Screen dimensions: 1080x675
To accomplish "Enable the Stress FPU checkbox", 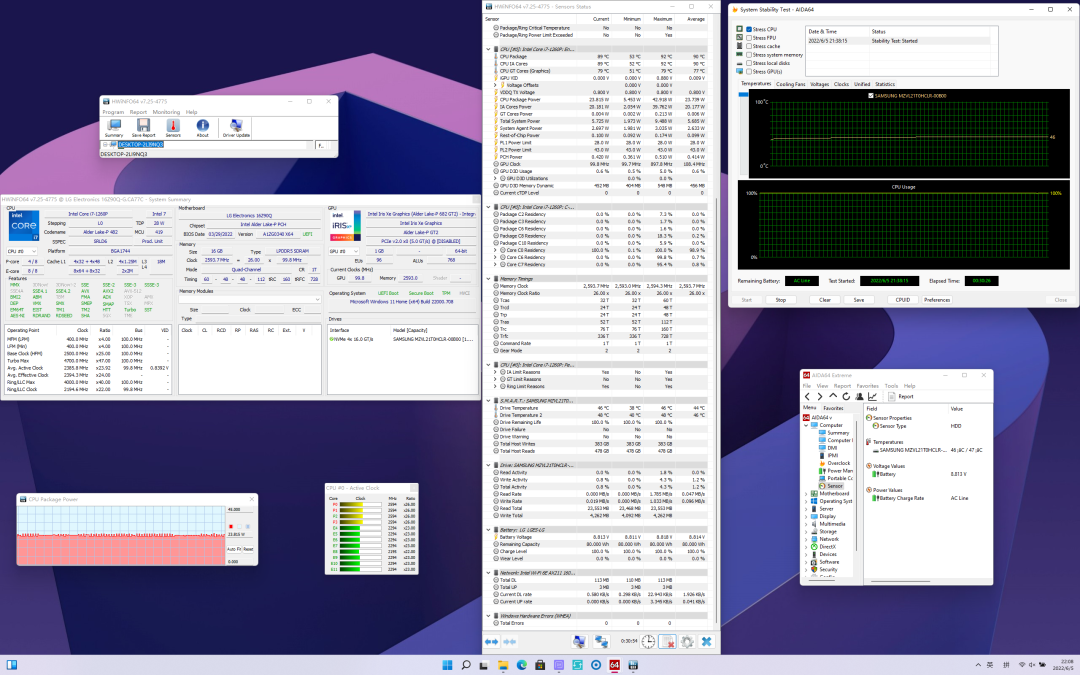I will pyautogui.click(x=748, y=38).
